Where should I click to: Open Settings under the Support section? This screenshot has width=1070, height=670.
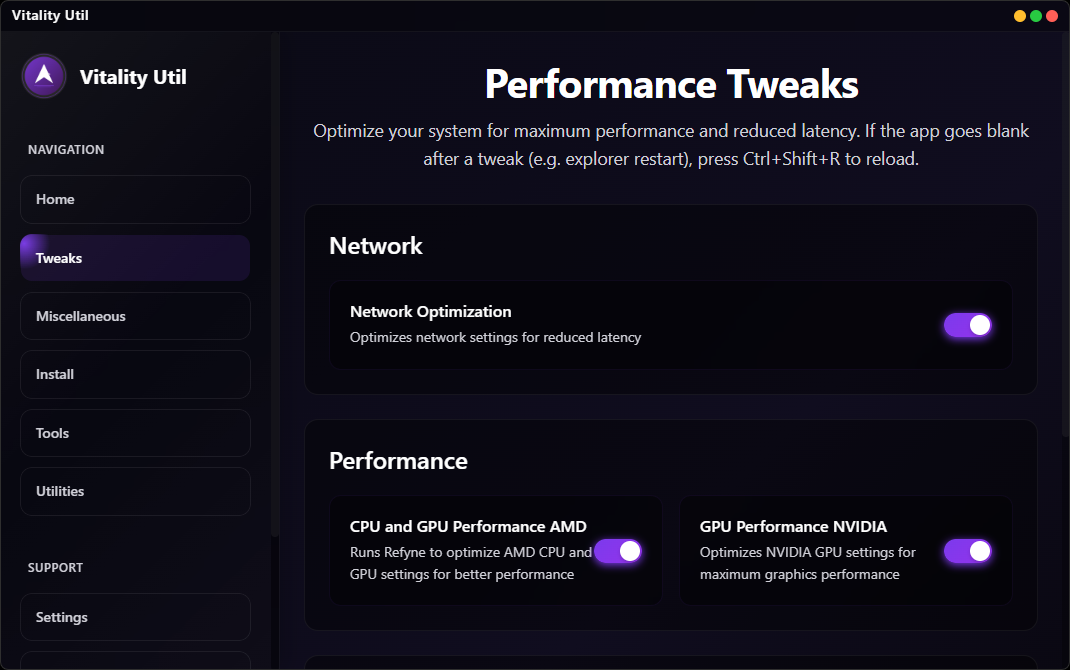[x=135, y=617]
